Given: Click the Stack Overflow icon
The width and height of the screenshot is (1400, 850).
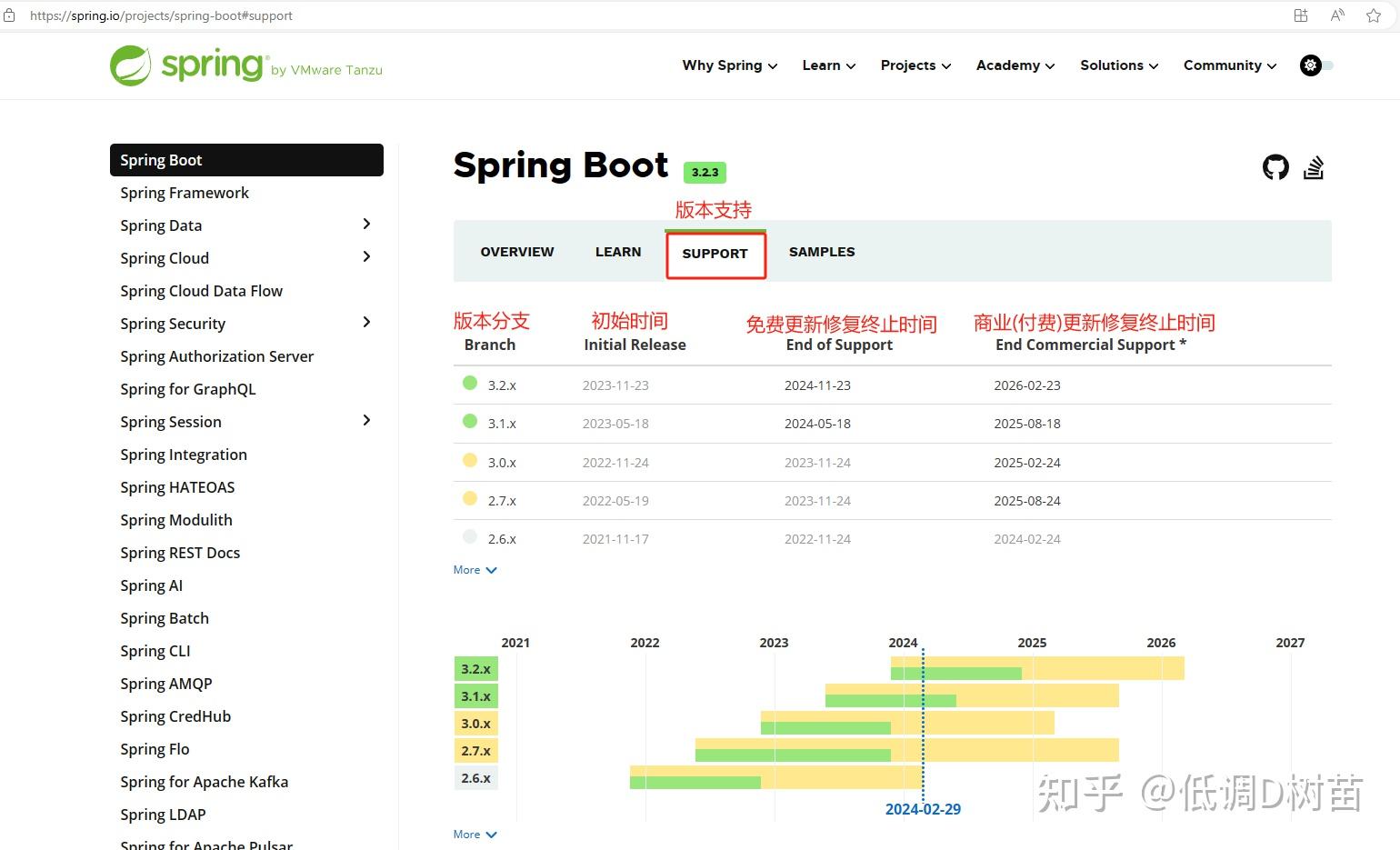Looking at the screenshot, I should click(1315, 168).
